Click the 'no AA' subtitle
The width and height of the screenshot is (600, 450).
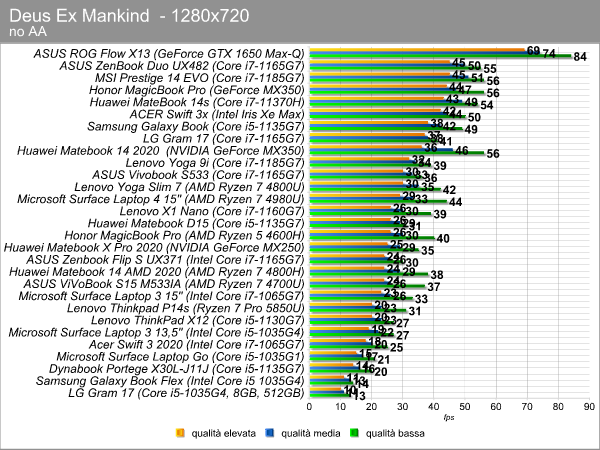[28, 32]
